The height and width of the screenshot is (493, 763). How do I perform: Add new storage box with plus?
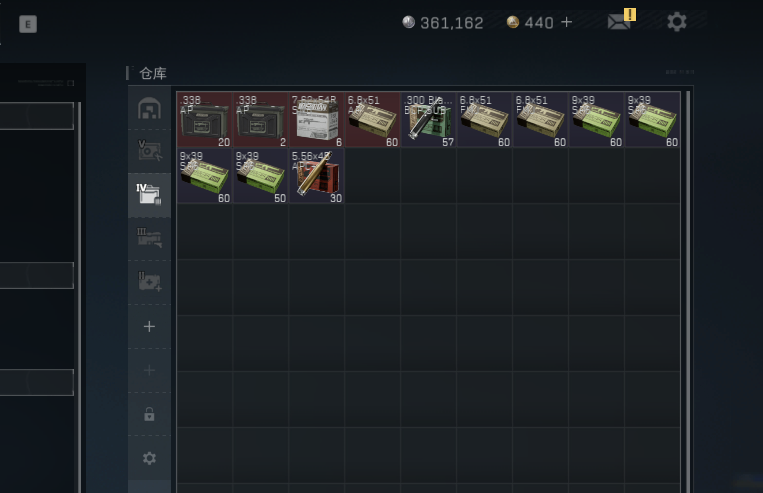pyautogui.click(x=149, y=326)
